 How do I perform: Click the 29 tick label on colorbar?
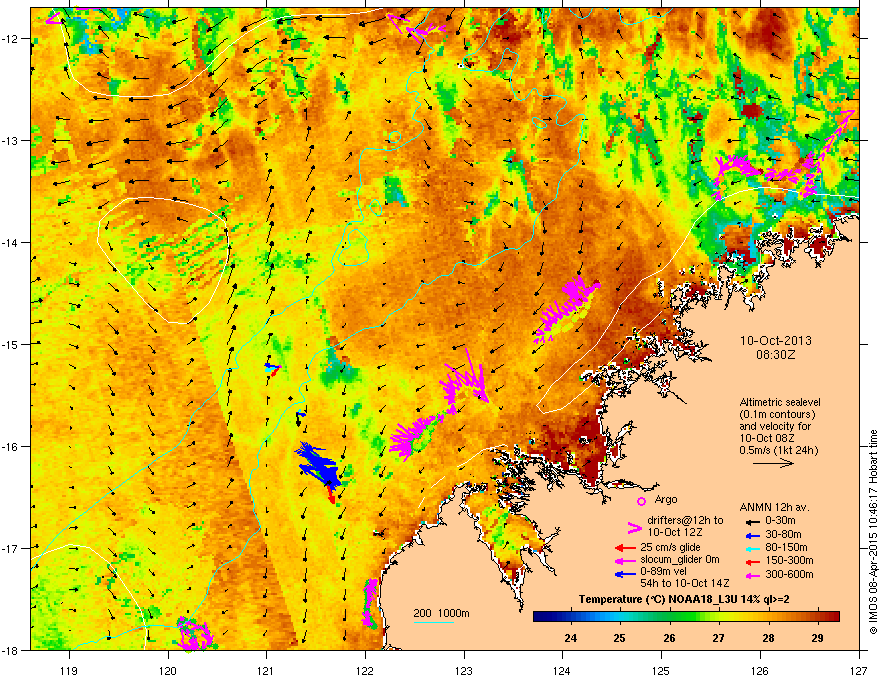coord(817,638)
